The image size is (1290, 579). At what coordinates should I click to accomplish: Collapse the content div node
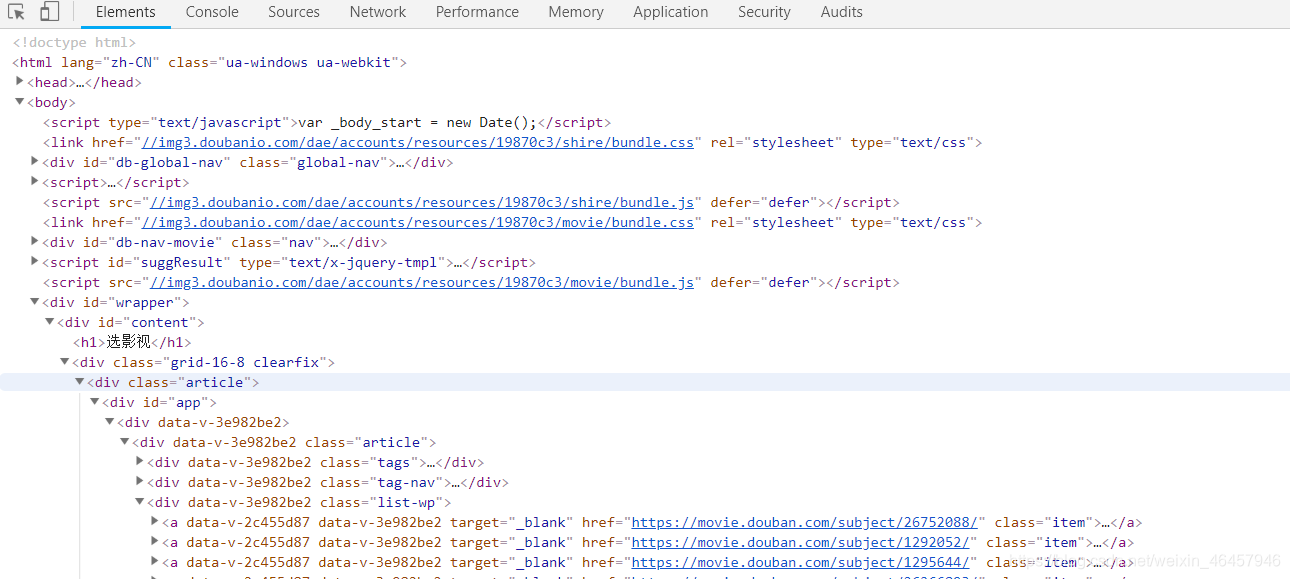click(50, 322)
